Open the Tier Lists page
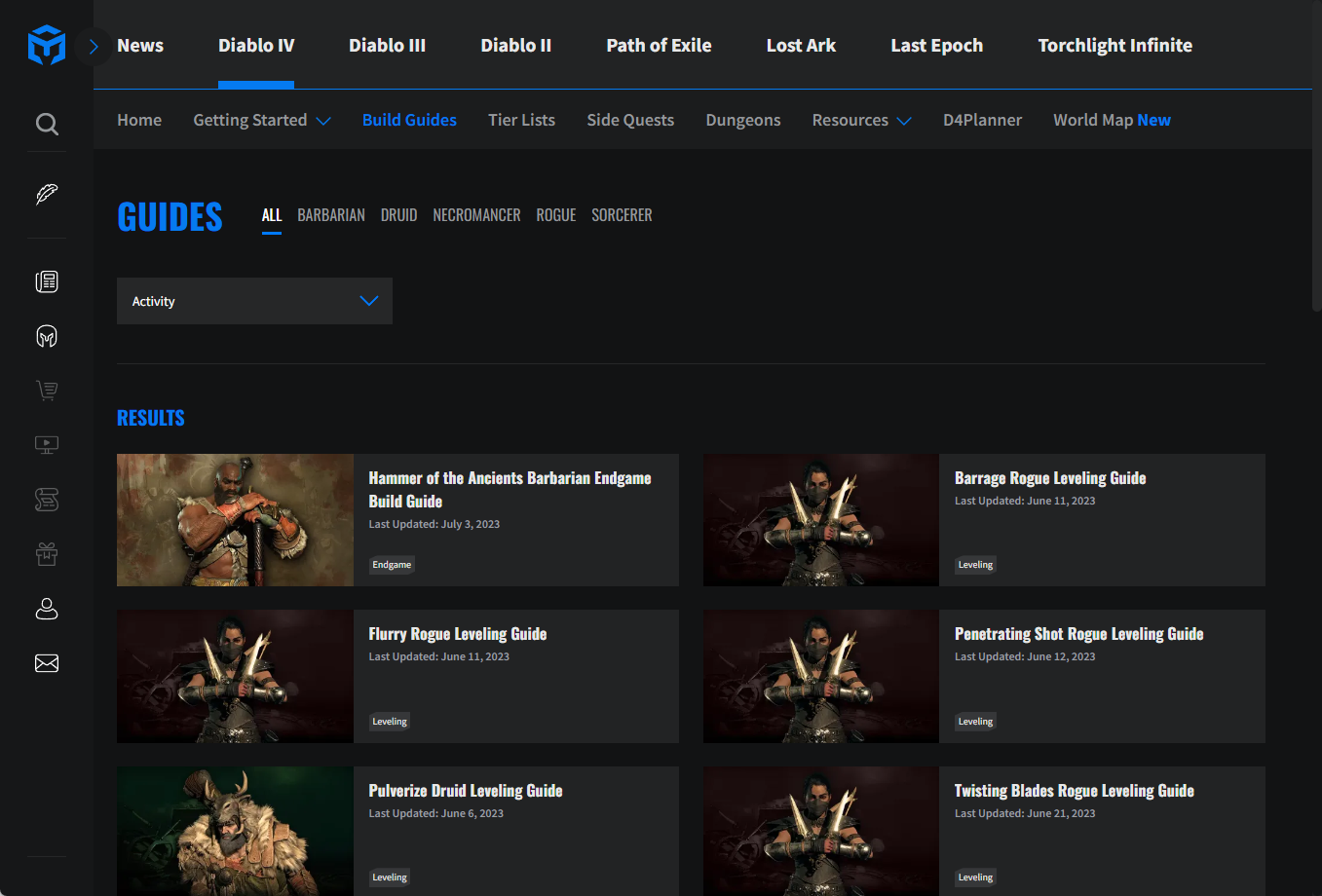This screenshot has height=896, width=1322. (x=521, y=120)
